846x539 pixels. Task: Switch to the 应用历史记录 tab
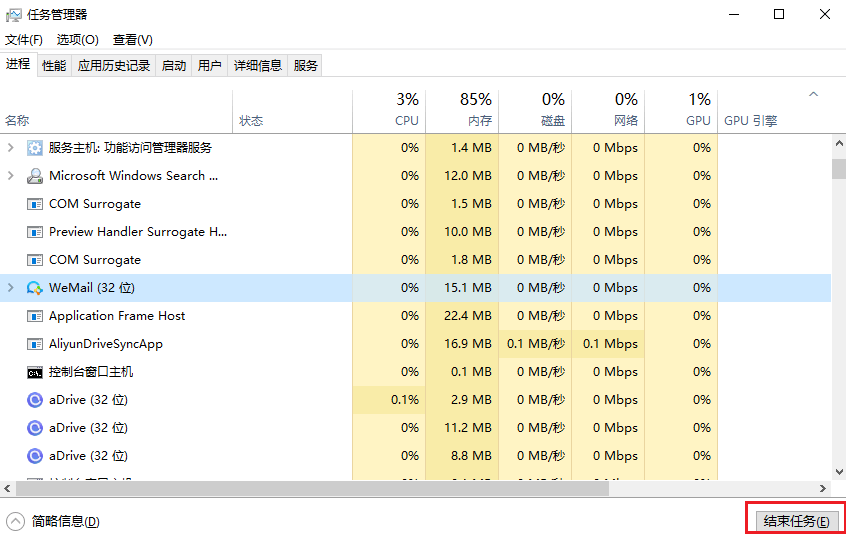(x=114, y=66)
